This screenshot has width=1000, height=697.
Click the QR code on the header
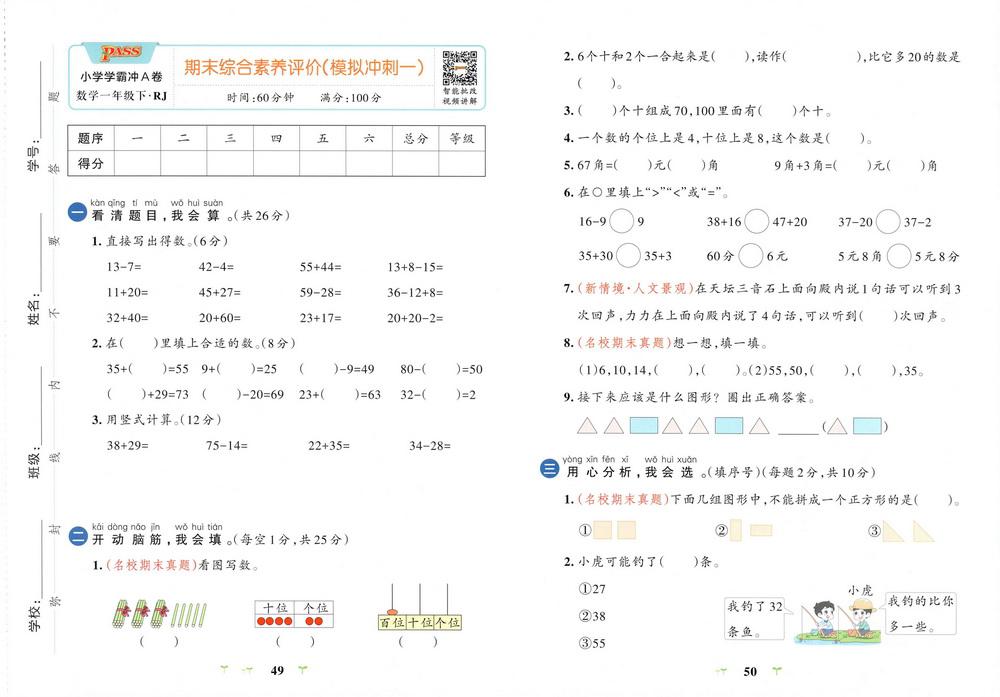point(460,68)
